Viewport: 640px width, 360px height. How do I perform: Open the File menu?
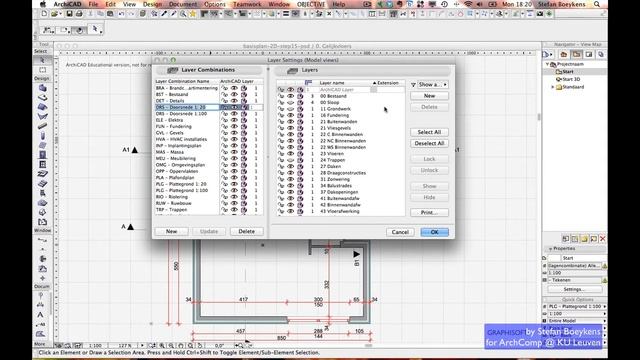coord(93,4)
